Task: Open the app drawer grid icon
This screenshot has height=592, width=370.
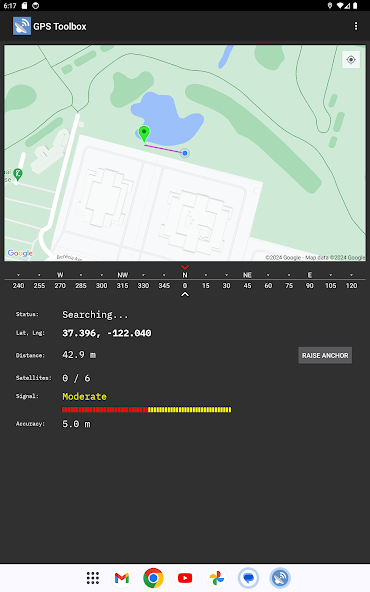Action: [92, 578]
